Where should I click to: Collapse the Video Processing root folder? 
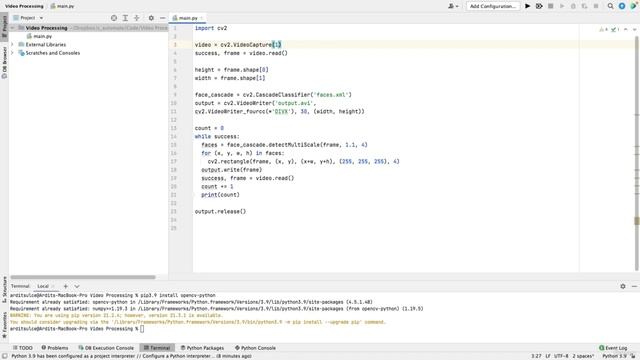pyautogui.click(x=12, y=28)
